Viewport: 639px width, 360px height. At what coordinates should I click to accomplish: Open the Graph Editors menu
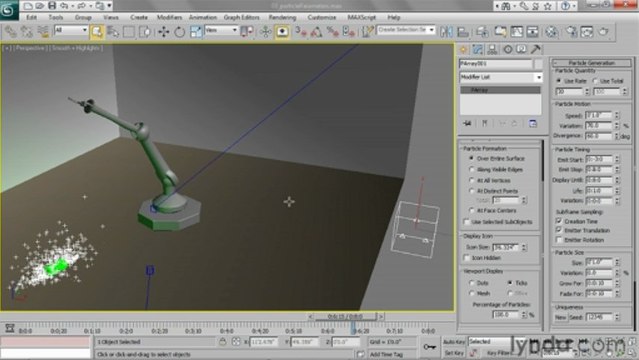click(241, 18)
